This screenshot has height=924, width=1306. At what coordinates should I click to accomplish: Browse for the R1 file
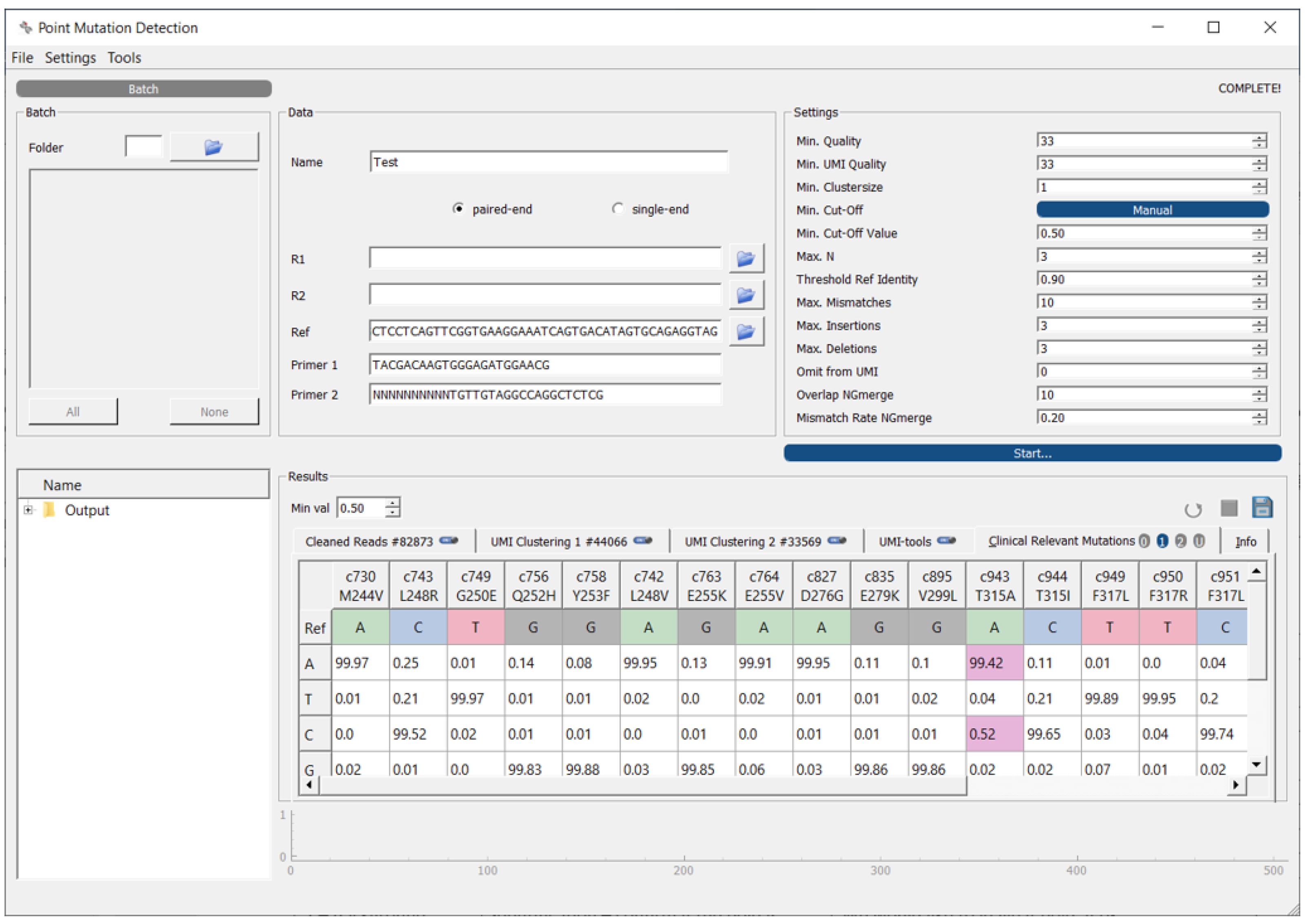coord(746,259)
